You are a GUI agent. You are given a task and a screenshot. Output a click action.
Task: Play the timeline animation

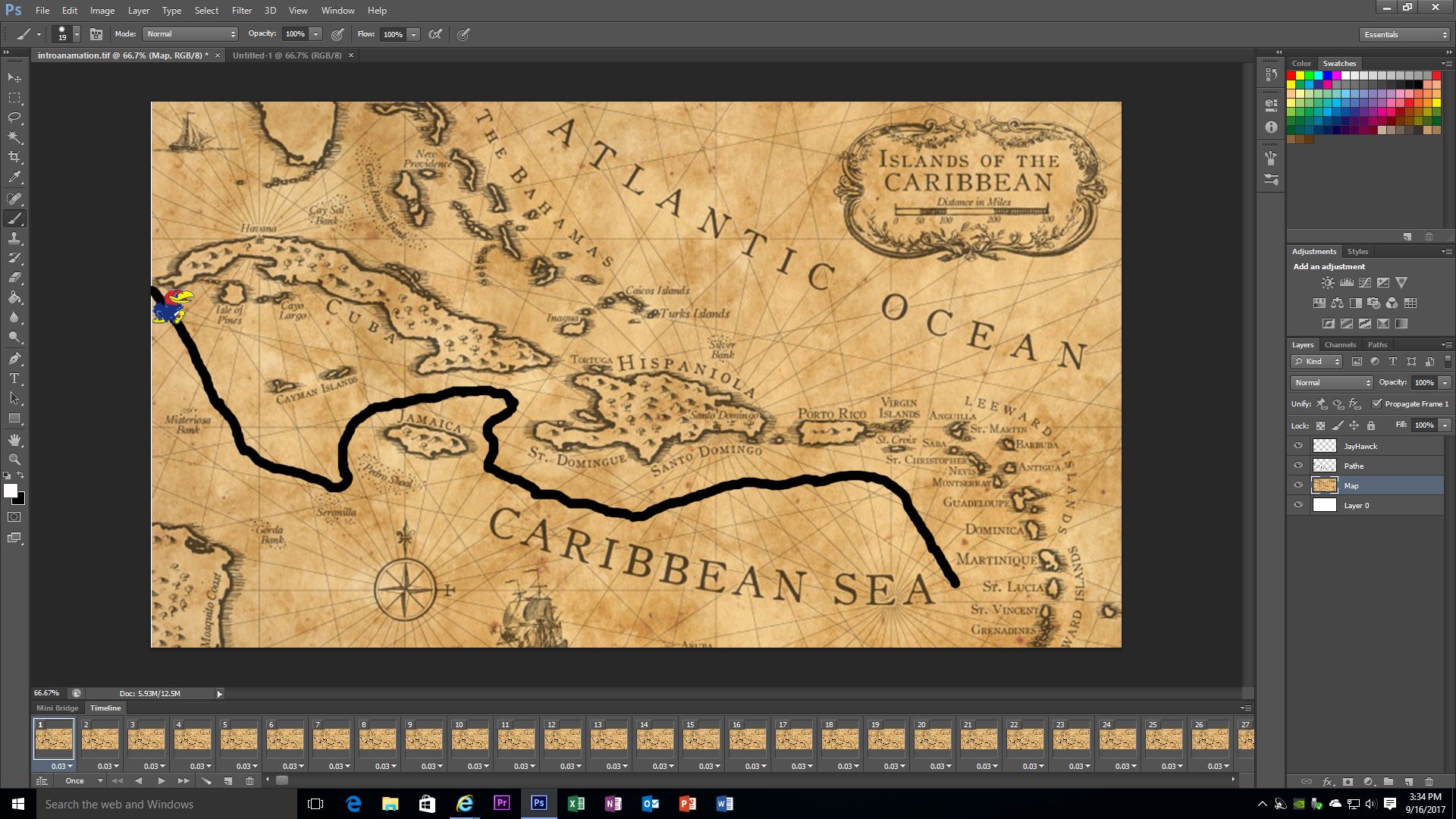161,780
